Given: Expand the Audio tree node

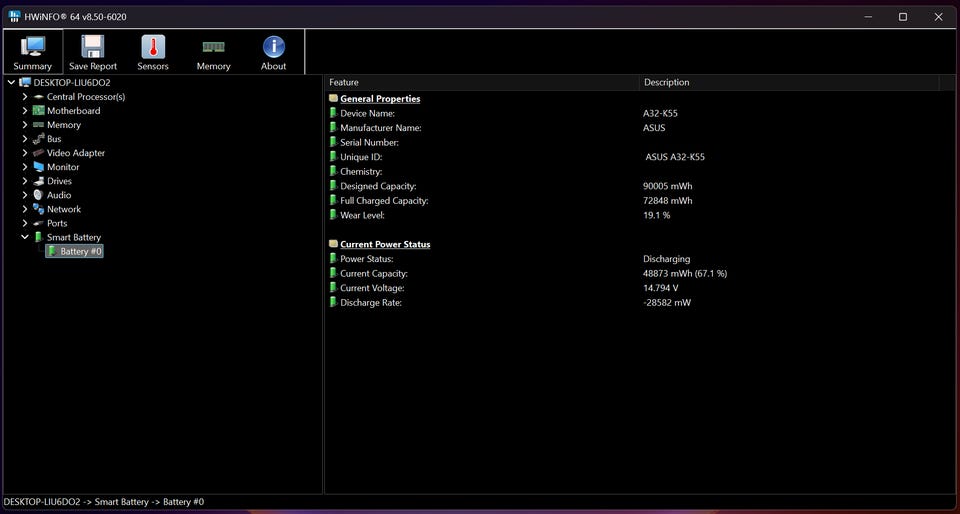Looking at the screenshot, I should [x=24, y=195].
